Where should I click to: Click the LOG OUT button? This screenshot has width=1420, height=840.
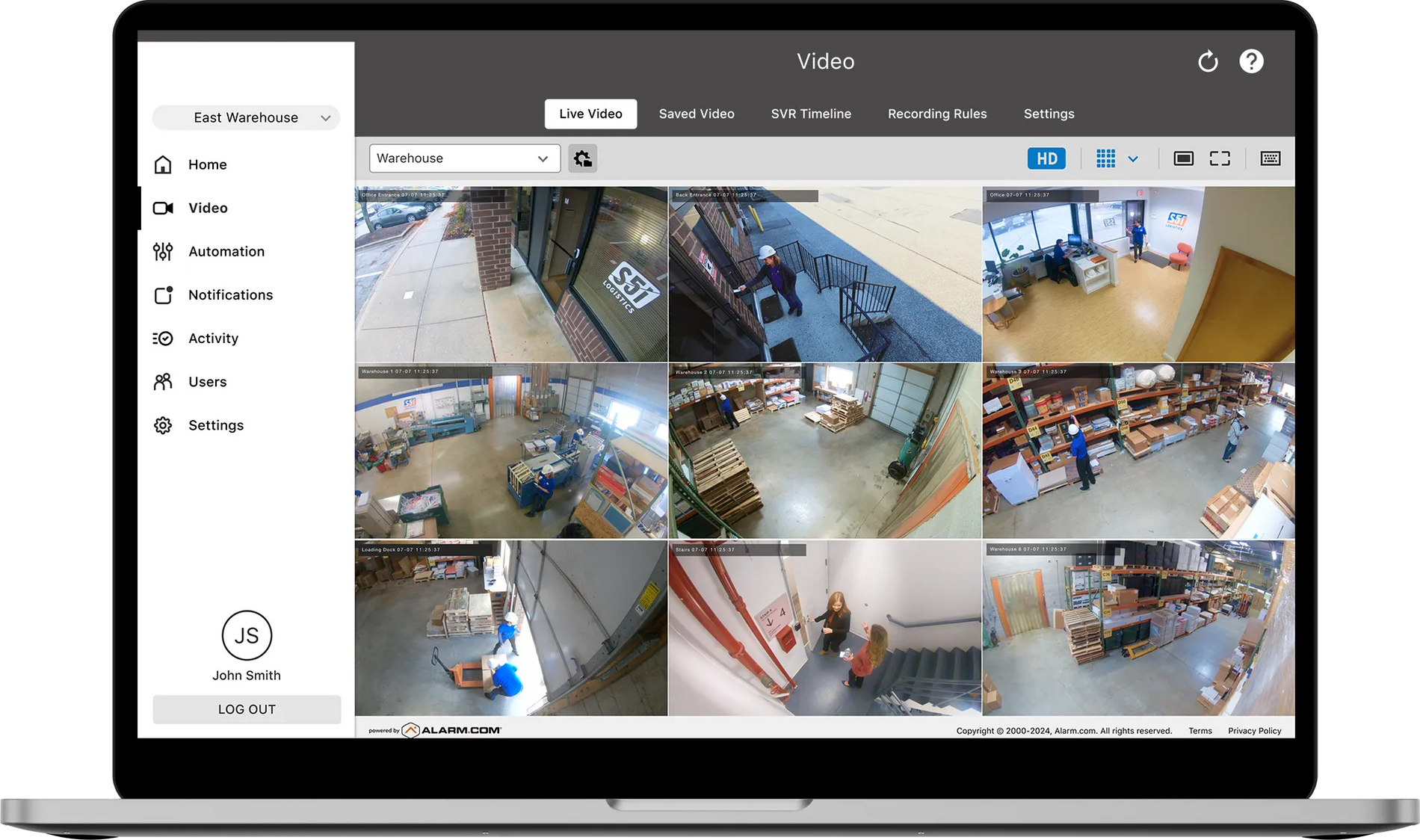[247, 709]
